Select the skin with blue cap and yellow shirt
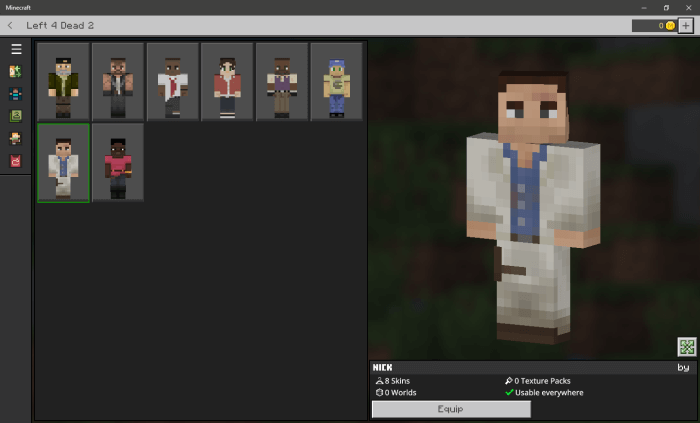 tap(336, 81)
